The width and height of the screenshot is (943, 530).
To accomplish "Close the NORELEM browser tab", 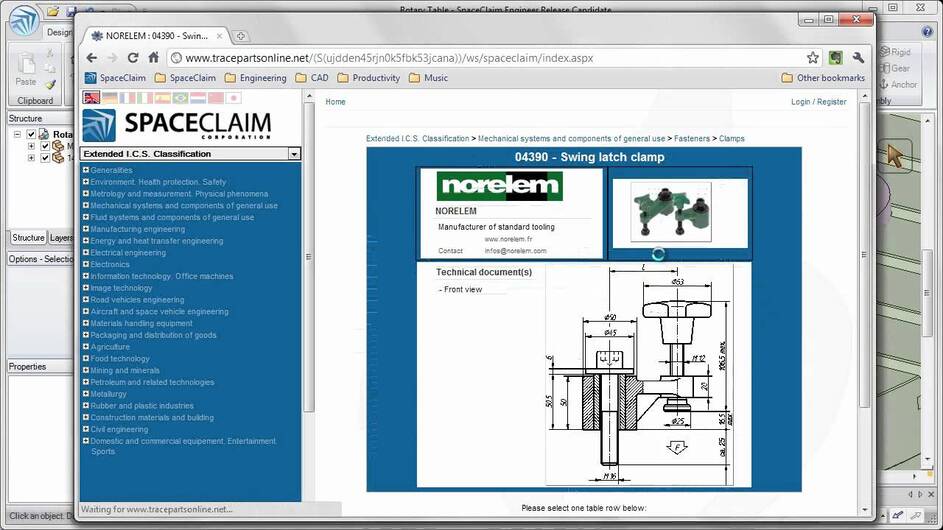I will pyautogui.click(x=220, y=36).
